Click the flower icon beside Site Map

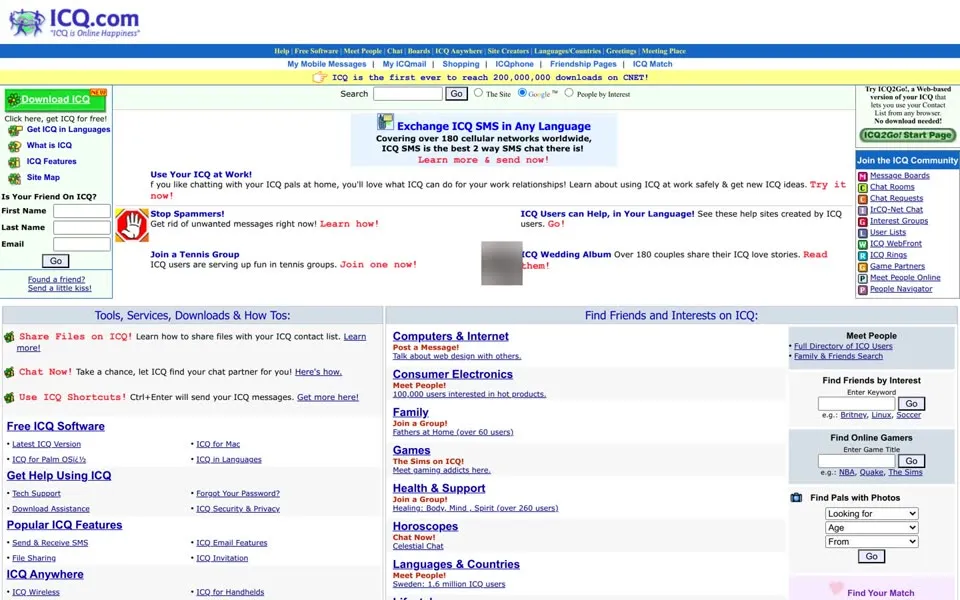(15, 178)
